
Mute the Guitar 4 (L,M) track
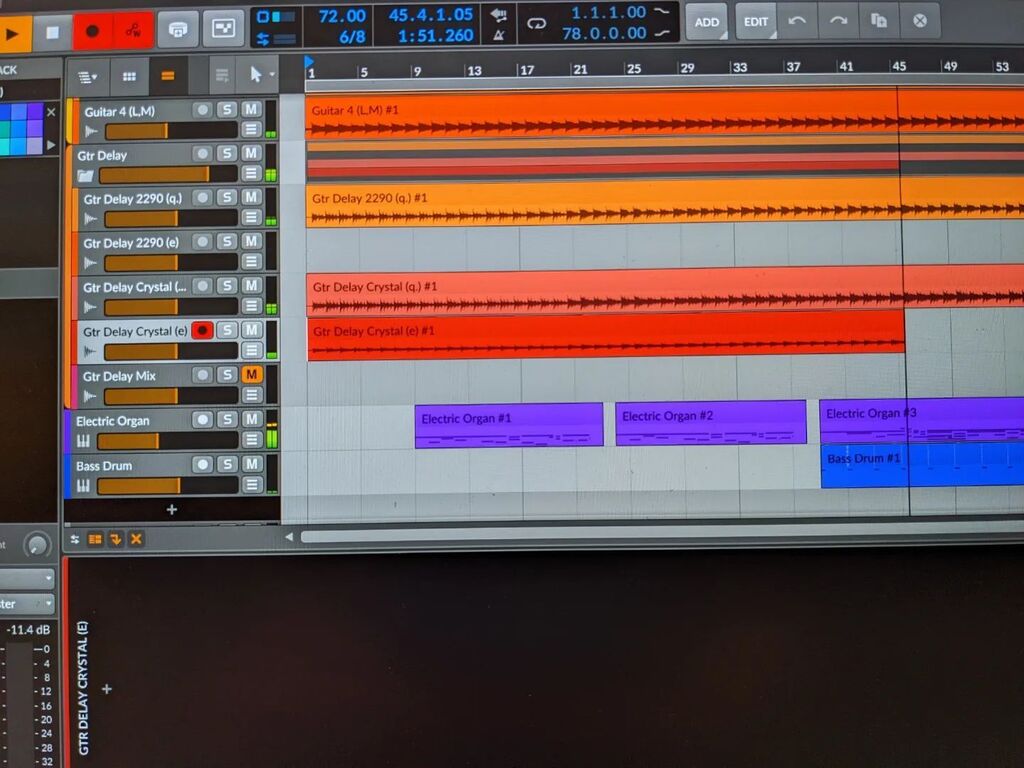[x=251, y=109]
